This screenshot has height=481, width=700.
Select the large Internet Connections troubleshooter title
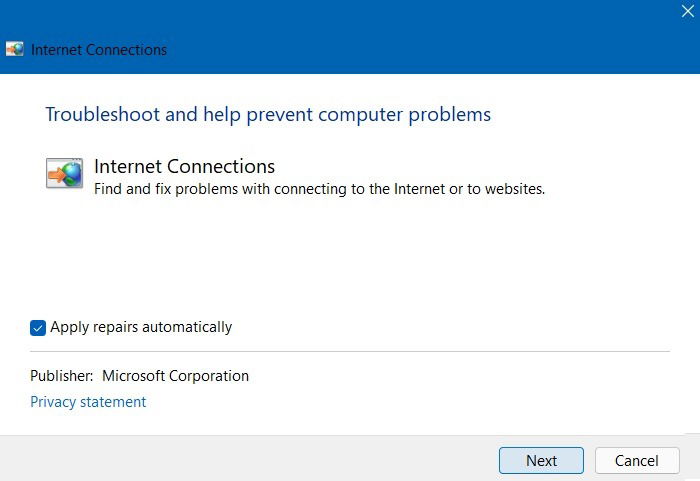(184, 166)
